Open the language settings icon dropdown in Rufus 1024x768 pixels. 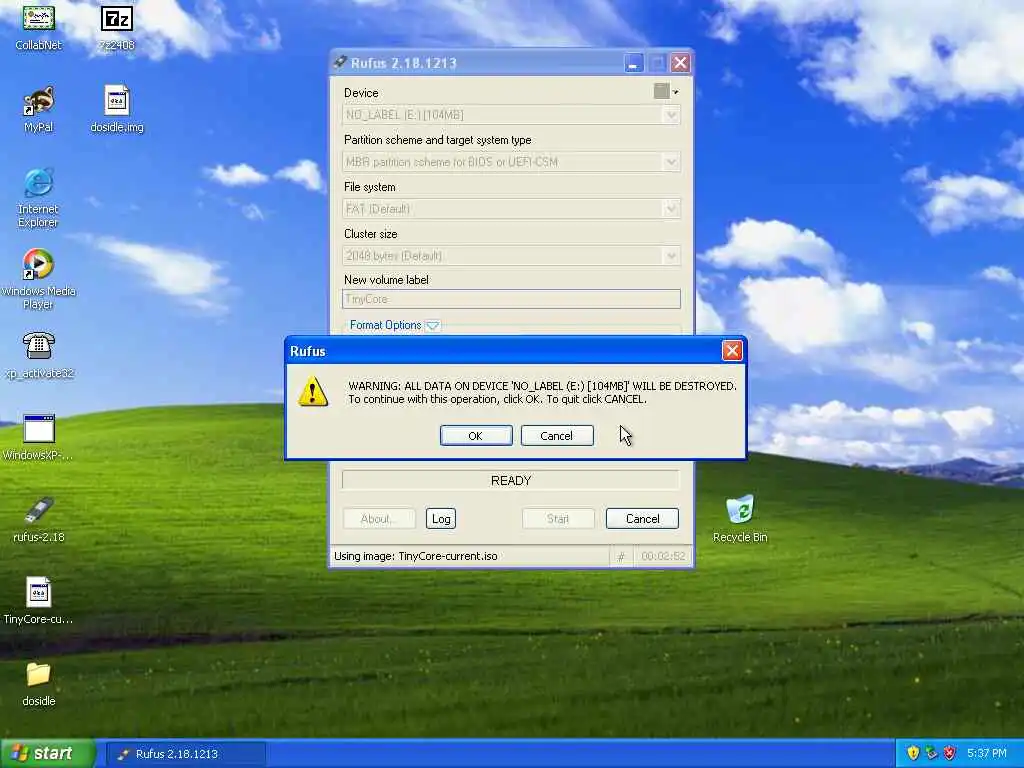(666, 91)
